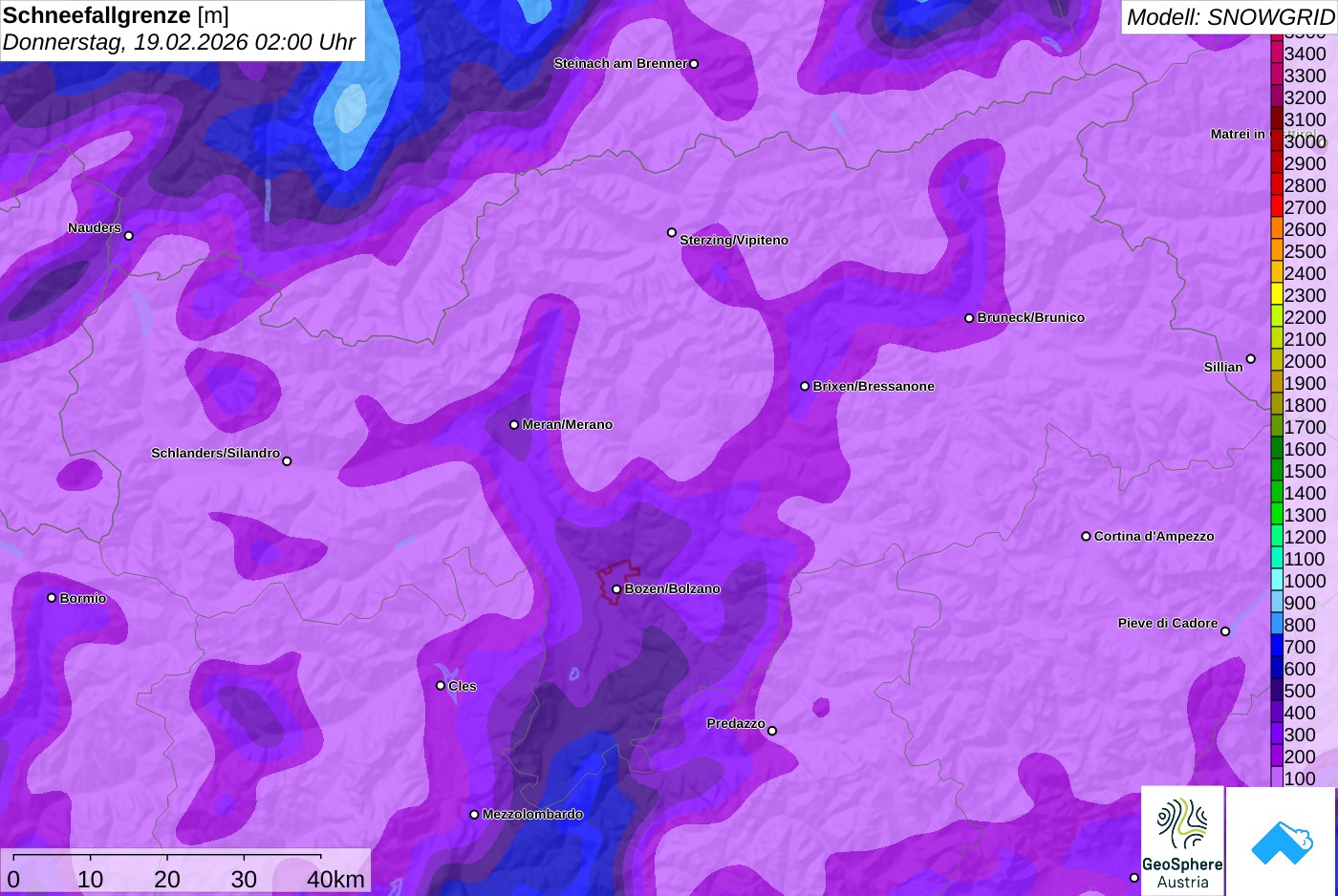Screen dimensions: 1338x896
Task: Select the 3200 m magenta legend swatch
Action: coord(1277,97)
